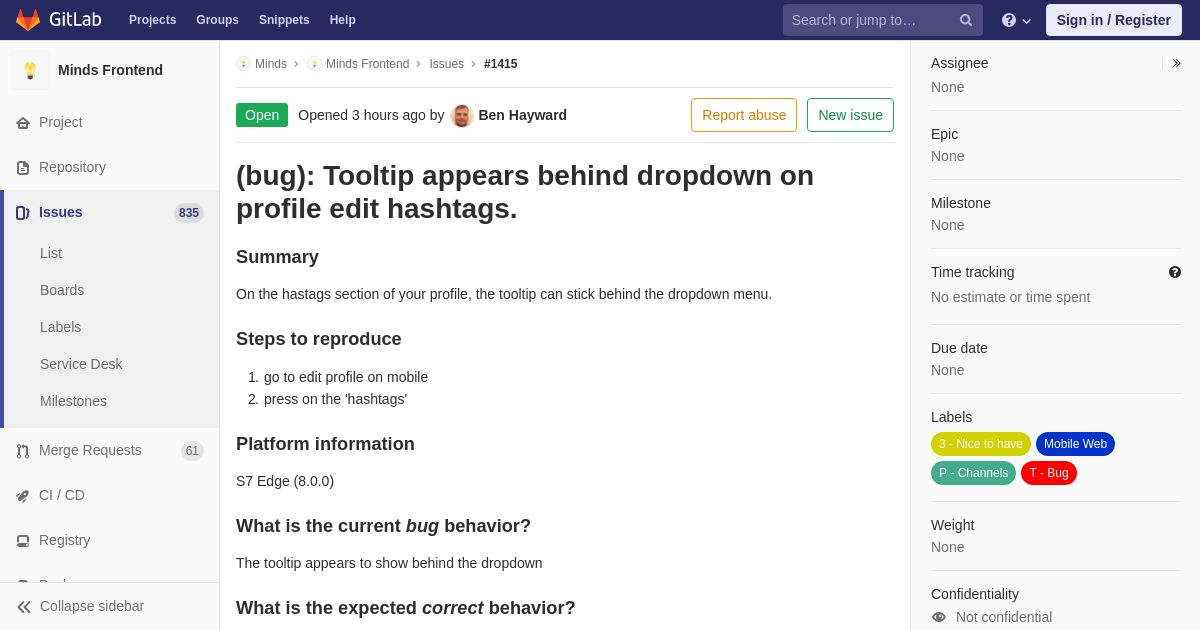Click the issue title heading
1200x630 pixels.
pos(525,192)
